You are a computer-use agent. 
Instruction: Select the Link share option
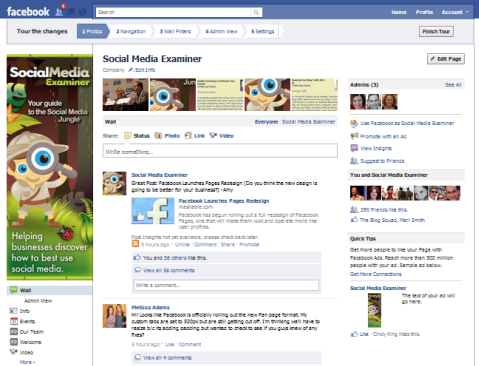pos(195,136)
